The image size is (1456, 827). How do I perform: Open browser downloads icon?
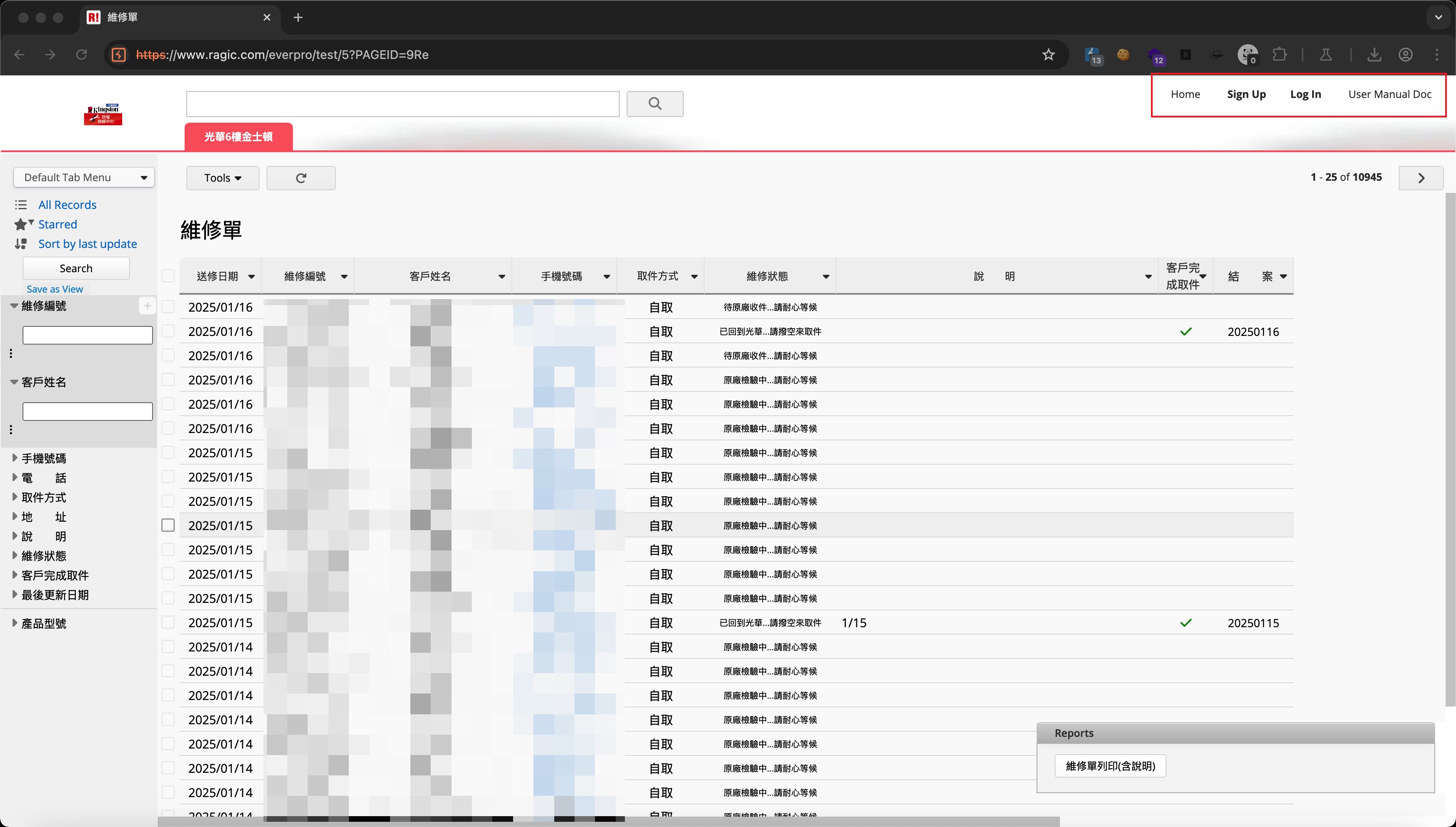point(1374,55)
